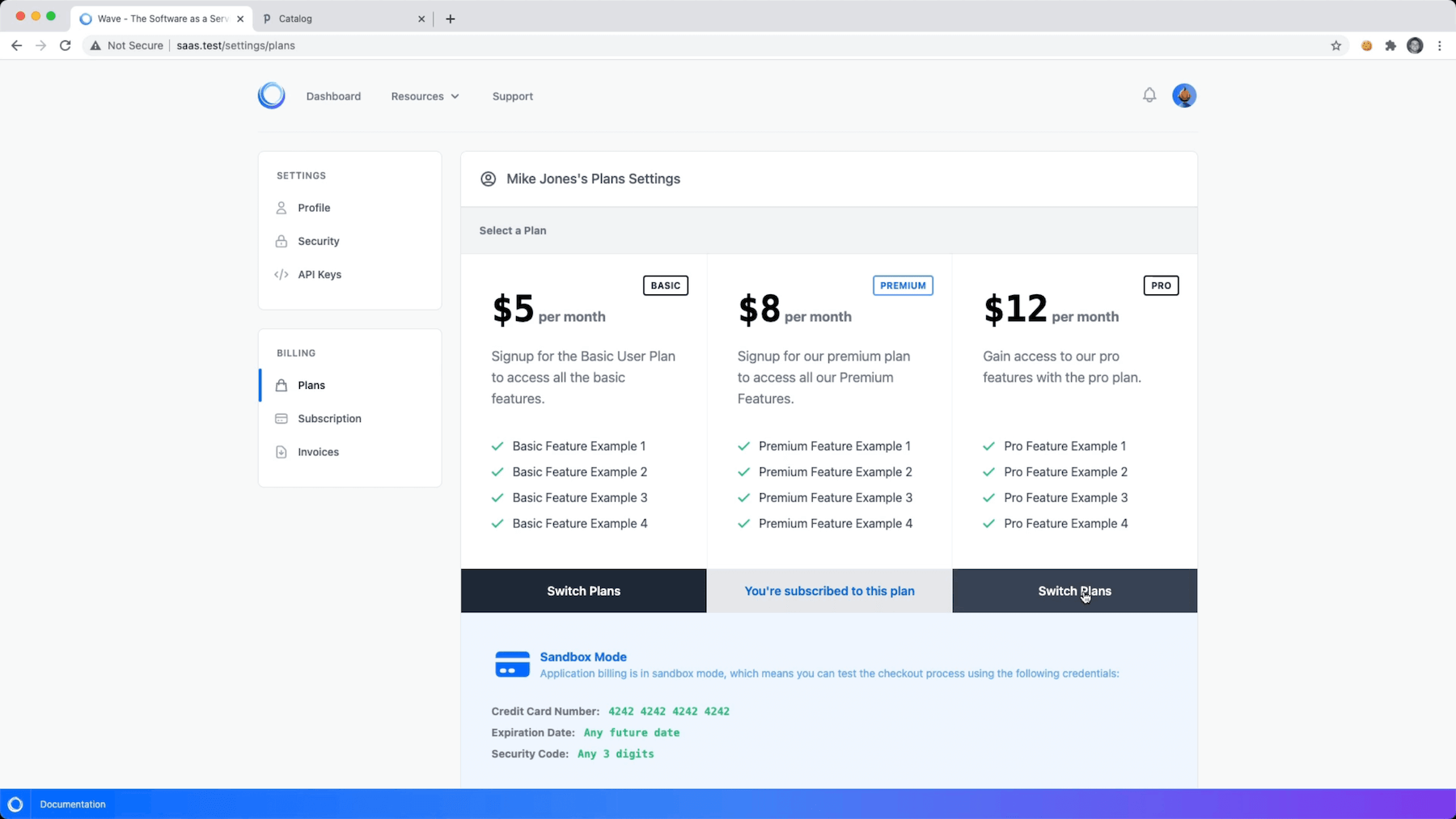
Task: Close the Catalog tab
Action: (x=421, y=19)
